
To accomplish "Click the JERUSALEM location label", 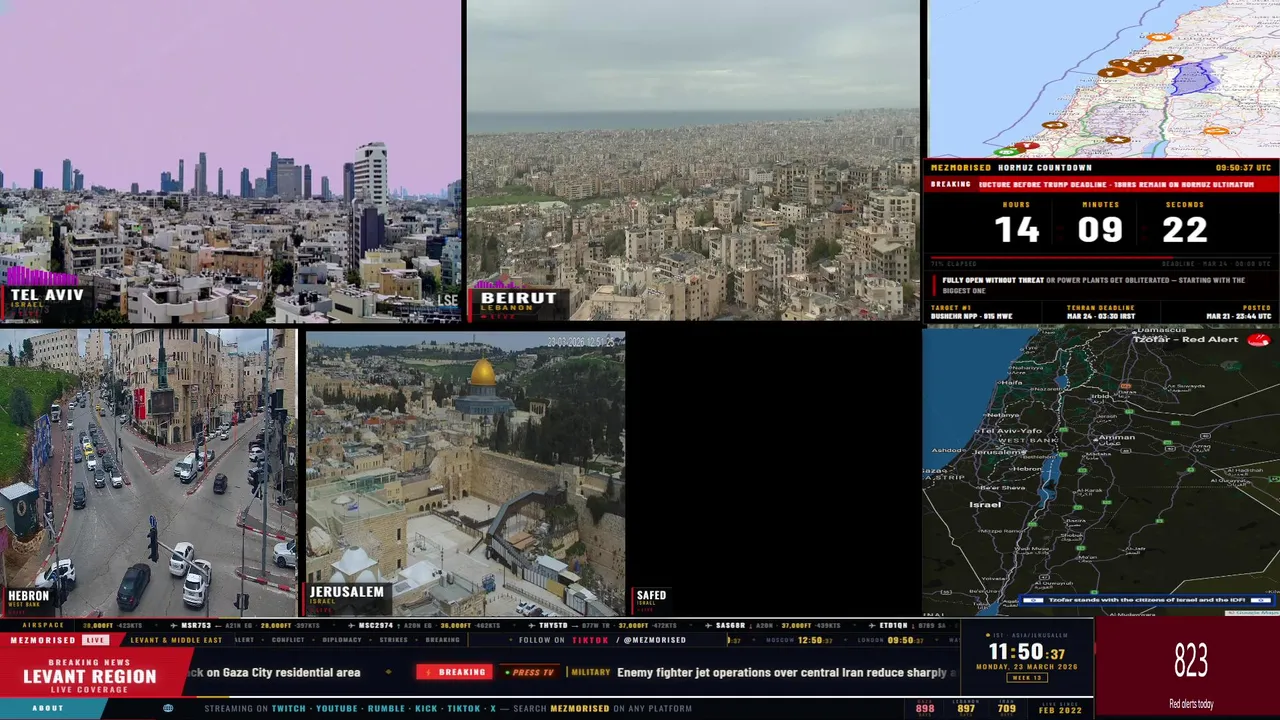I will pyautogui.click(x=347, y=592).
